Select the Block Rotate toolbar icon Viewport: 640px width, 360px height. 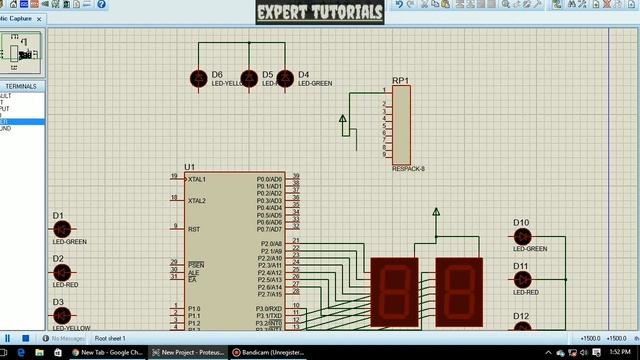(x=481, y=4)
